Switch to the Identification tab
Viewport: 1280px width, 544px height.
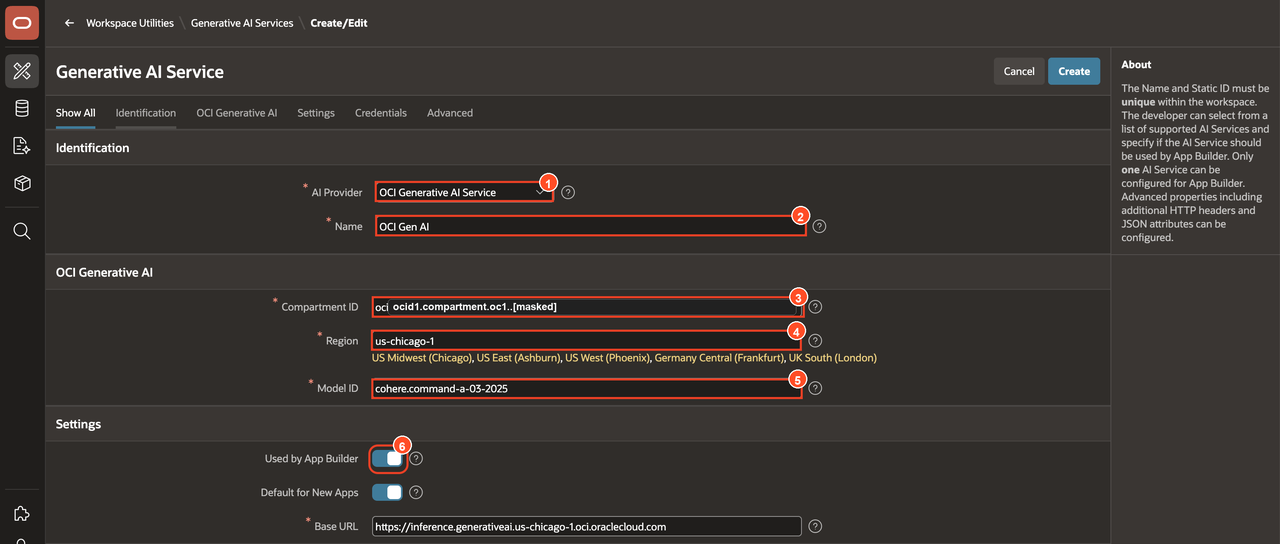click(146, 113)
